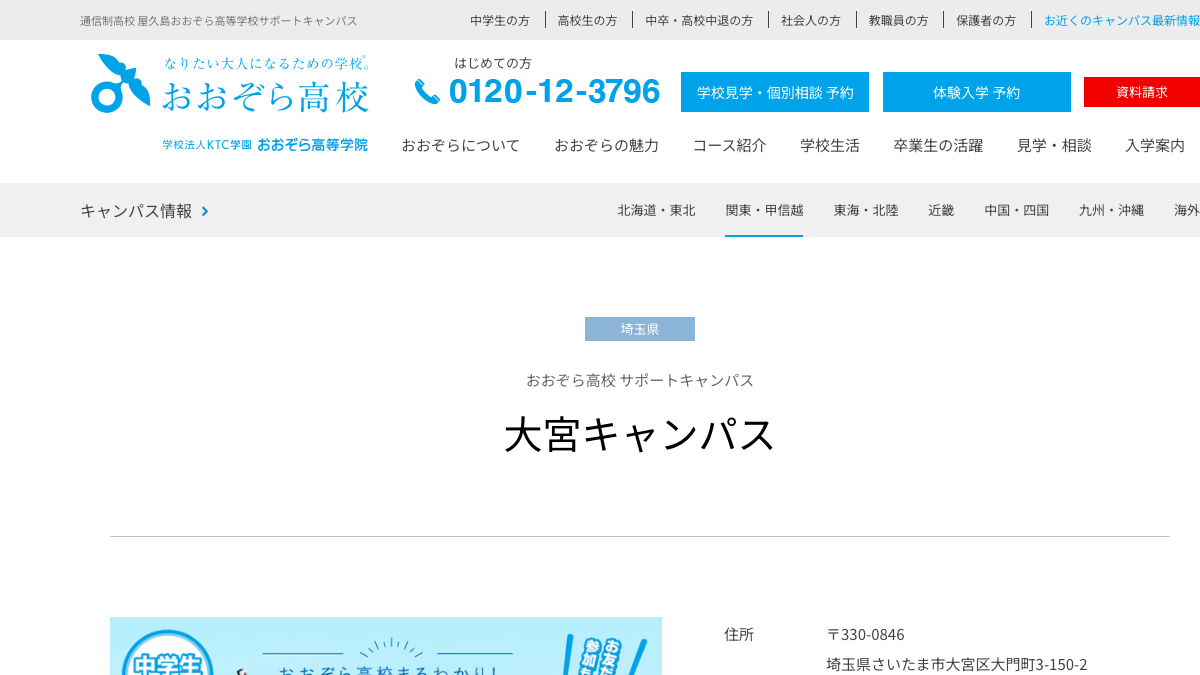This screenshot has width=1200, height=675.
Task: Open the コース紹介 menu
Action: 730,145
